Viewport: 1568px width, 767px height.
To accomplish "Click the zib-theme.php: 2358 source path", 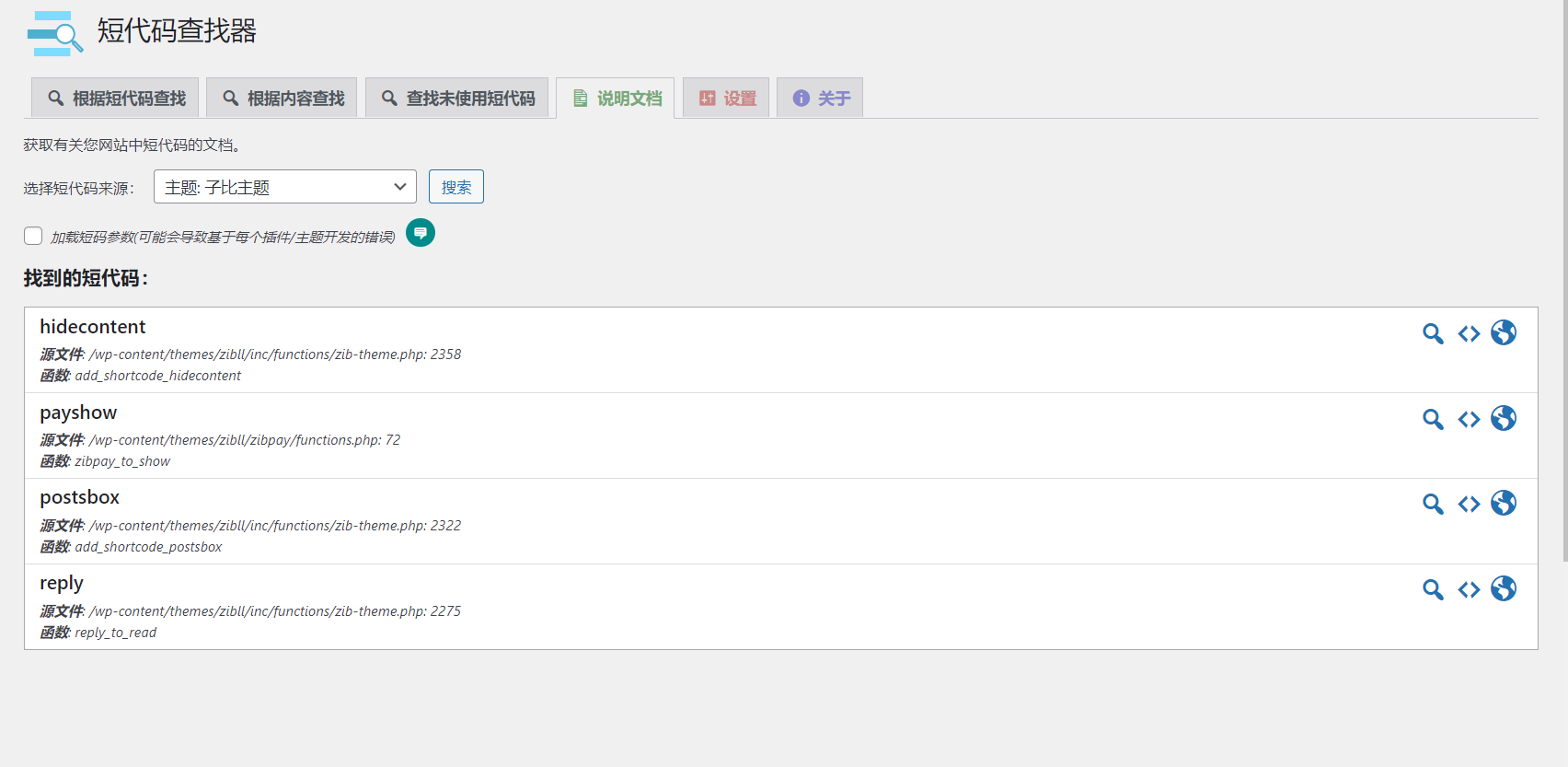I will (275, 354).
